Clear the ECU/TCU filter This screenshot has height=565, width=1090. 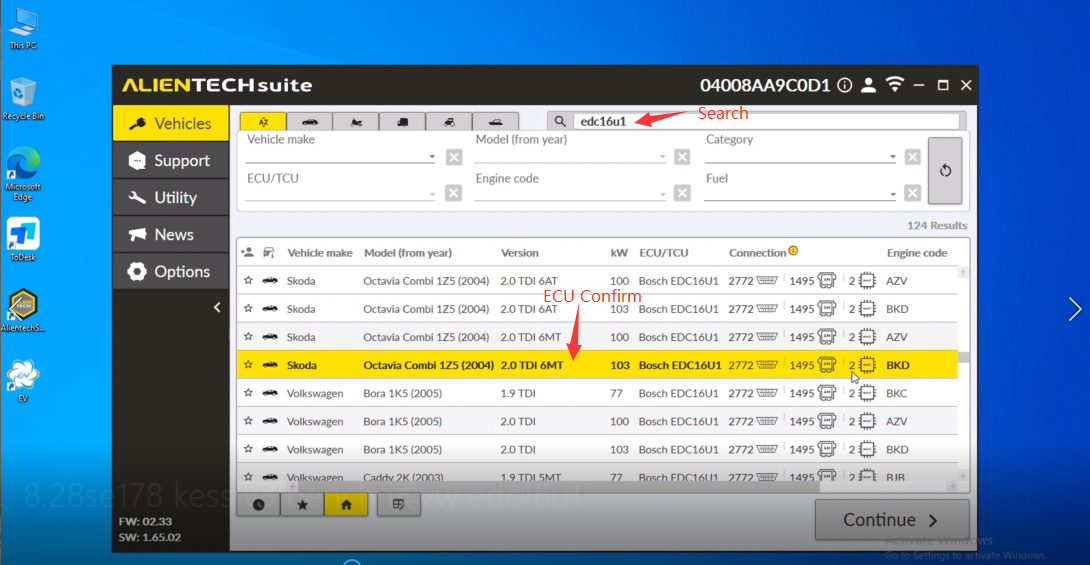(x=453, y=193)
